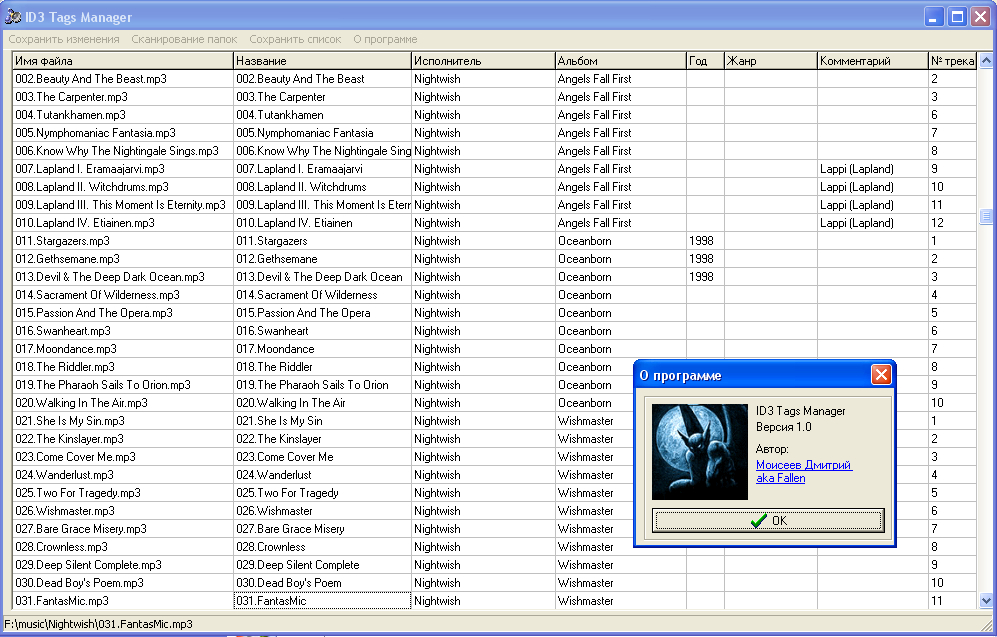Screen dimensions: 997x637
Task: Click the Название column header
Action: coord(322,61)
